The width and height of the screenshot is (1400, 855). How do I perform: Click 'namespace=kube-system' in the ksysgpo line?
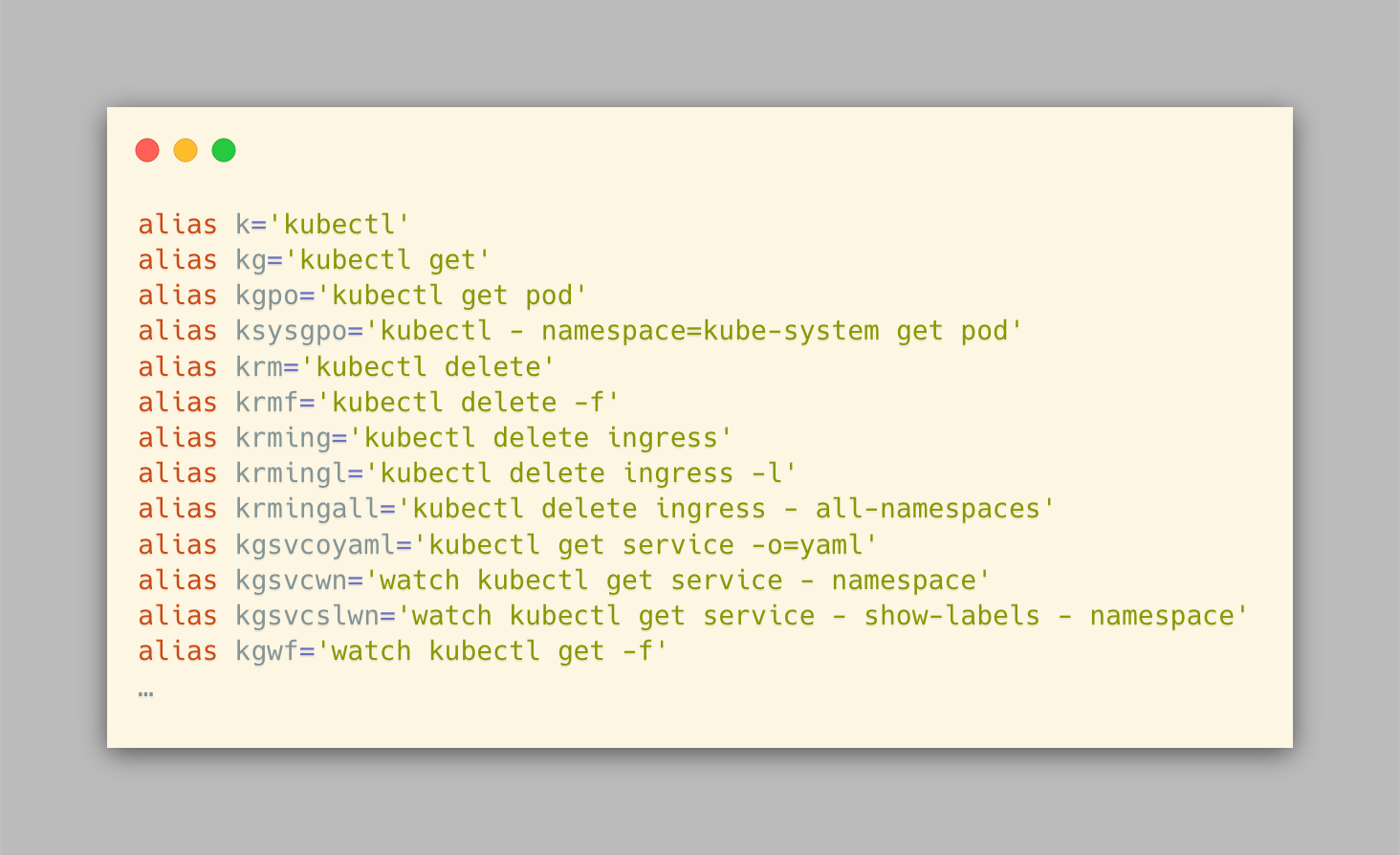(x=710, y=331)
